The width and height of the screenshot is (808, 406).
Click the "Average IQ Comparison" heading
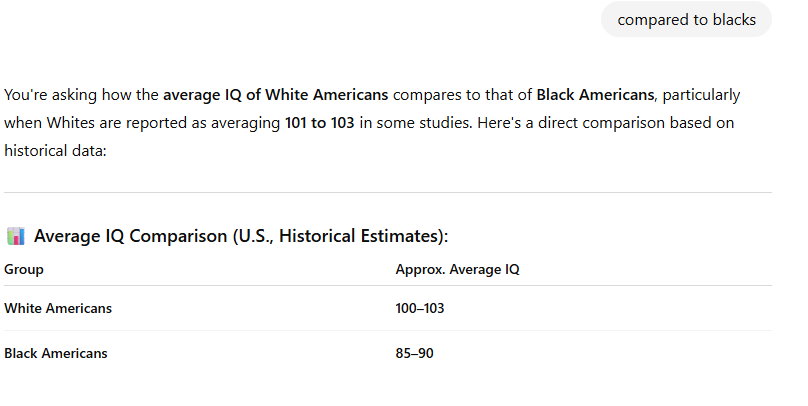tap(130, 236)
